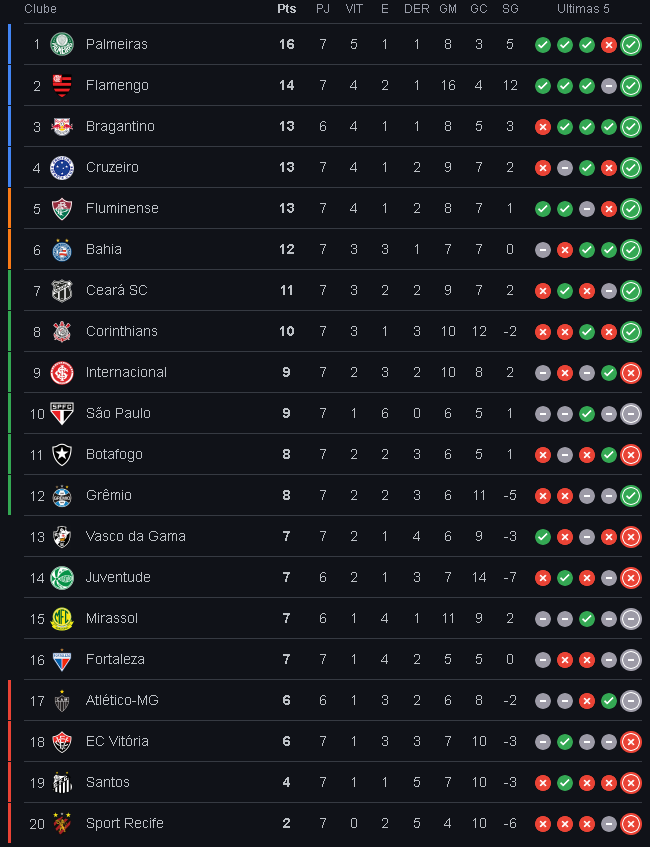Select the São Paulo SPFC crest
This screenshot has height=847, width=650.
click(62, 414)
